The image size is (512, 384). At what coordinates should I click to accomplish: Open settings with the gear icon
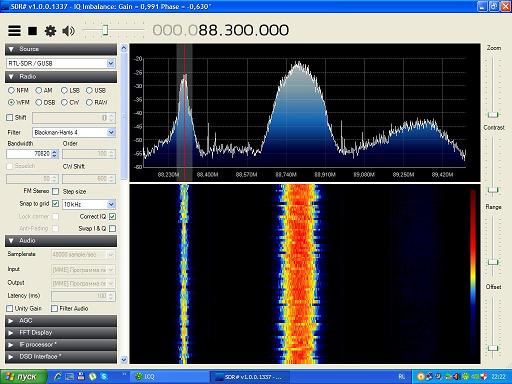[x=50, y=31]
